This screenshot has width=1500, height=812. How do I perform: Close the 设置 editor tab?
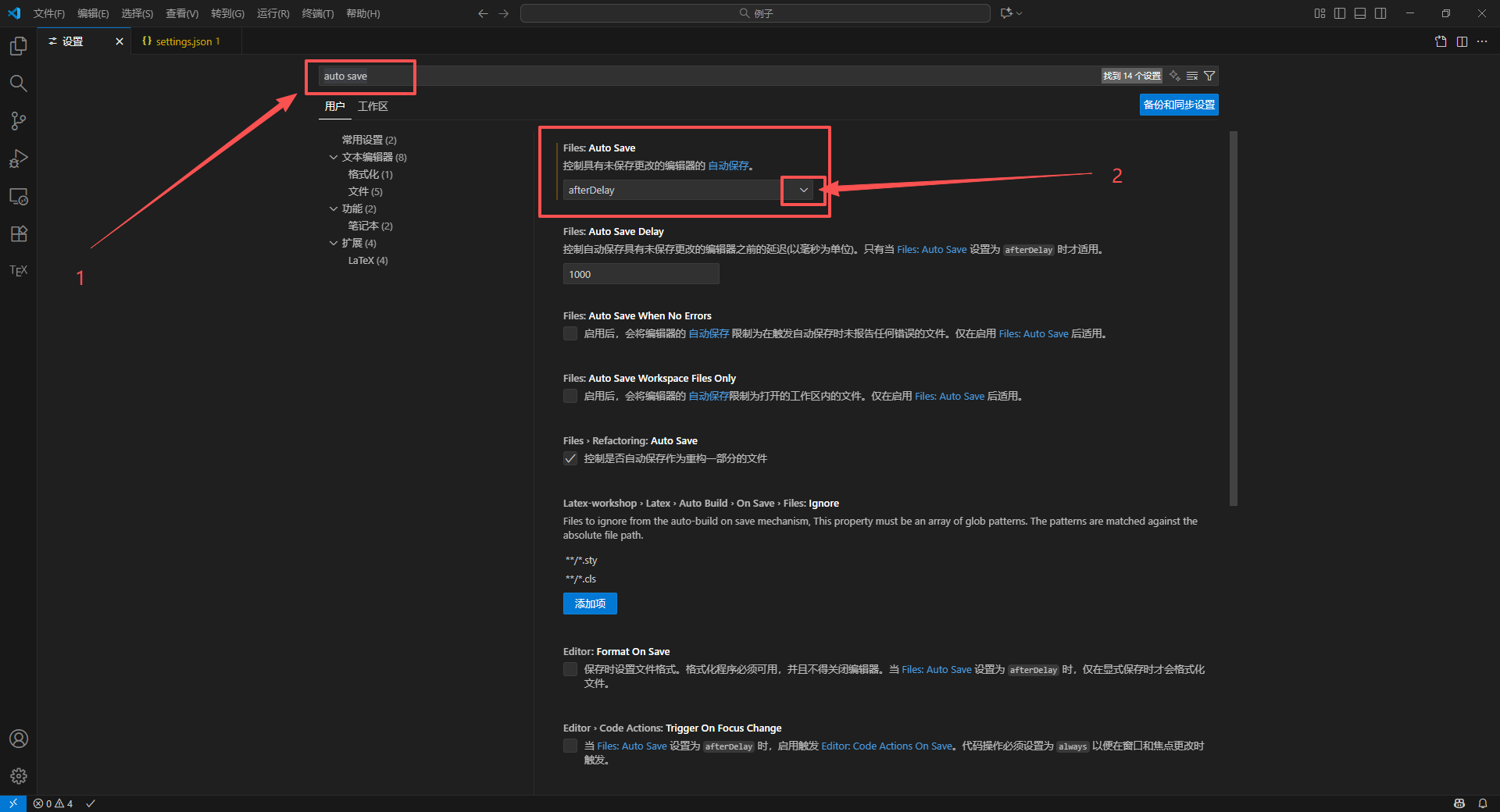pyautogui.click(x=120, y=41)
